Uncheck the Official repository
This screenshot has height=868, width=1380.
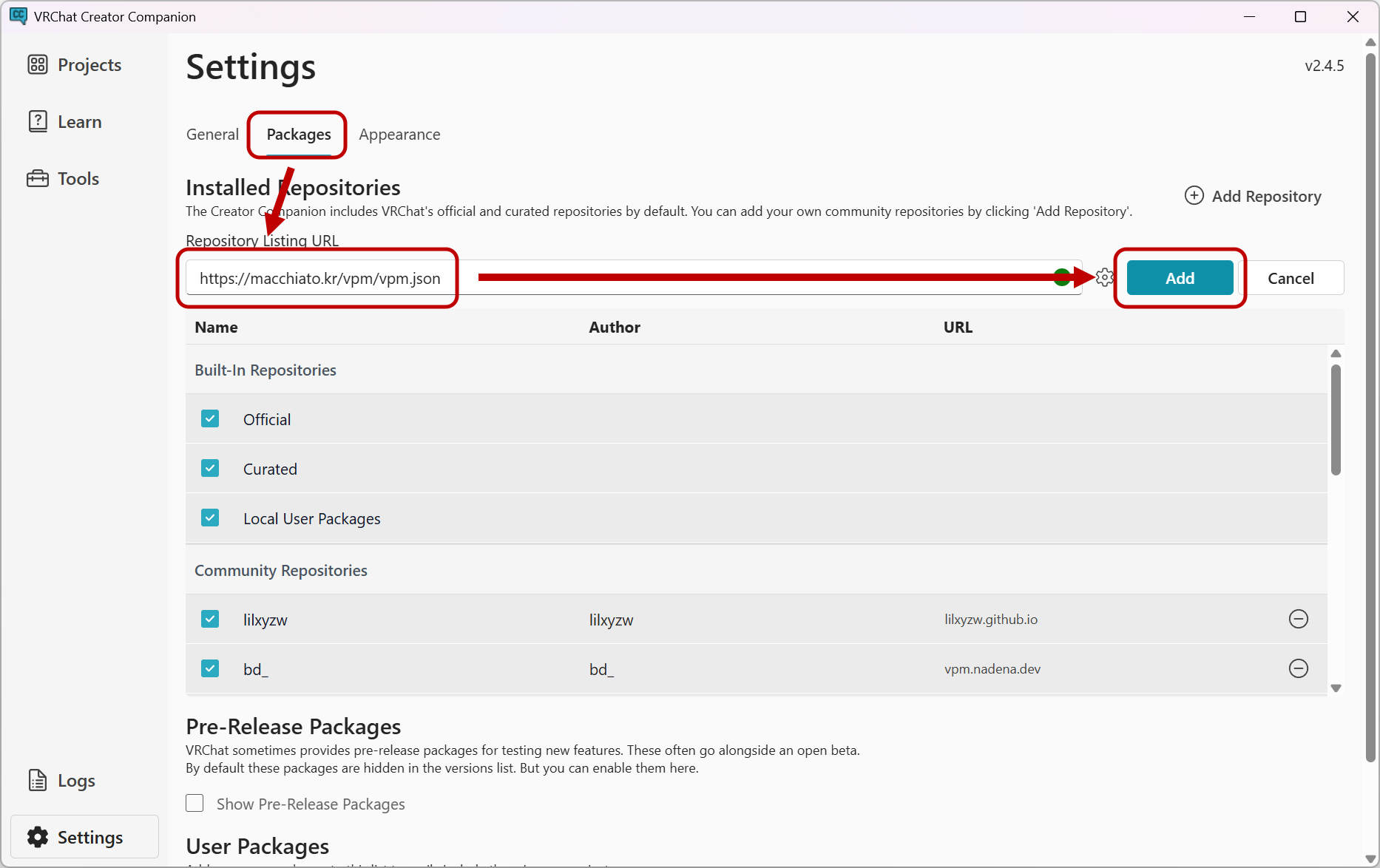pyautogui.click(x=210, y=418)
